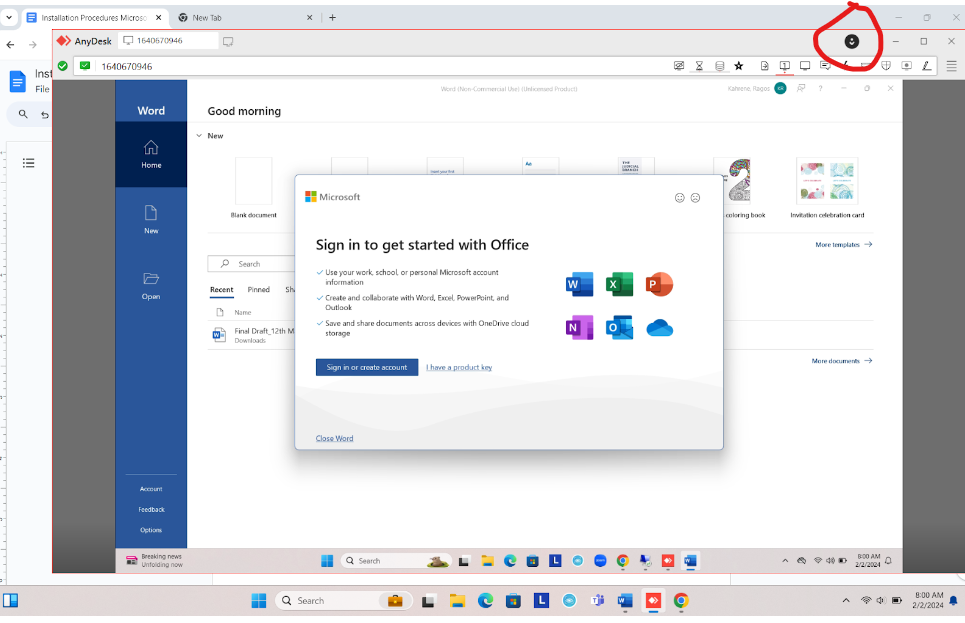Click the Word help question mark icon
The height and width of the screenshot is (623, 965).
coord(820,89)
